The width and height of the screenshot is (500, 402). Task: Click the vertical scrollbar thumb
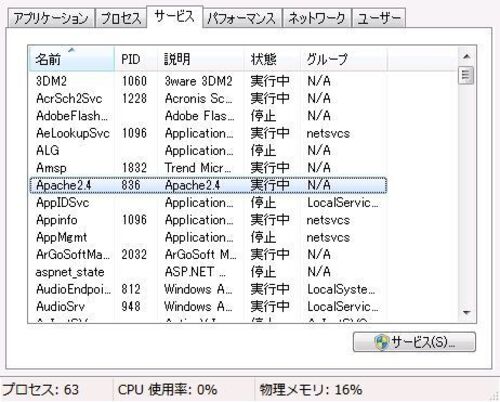[466, 76]
